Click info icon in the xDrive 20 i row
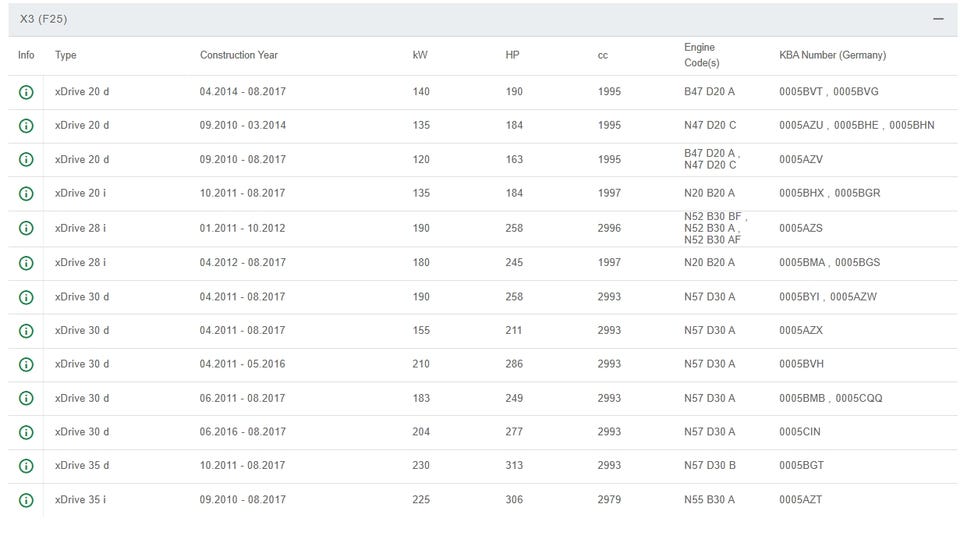This screenshot has width=960, height=536. tap(26, 194)
